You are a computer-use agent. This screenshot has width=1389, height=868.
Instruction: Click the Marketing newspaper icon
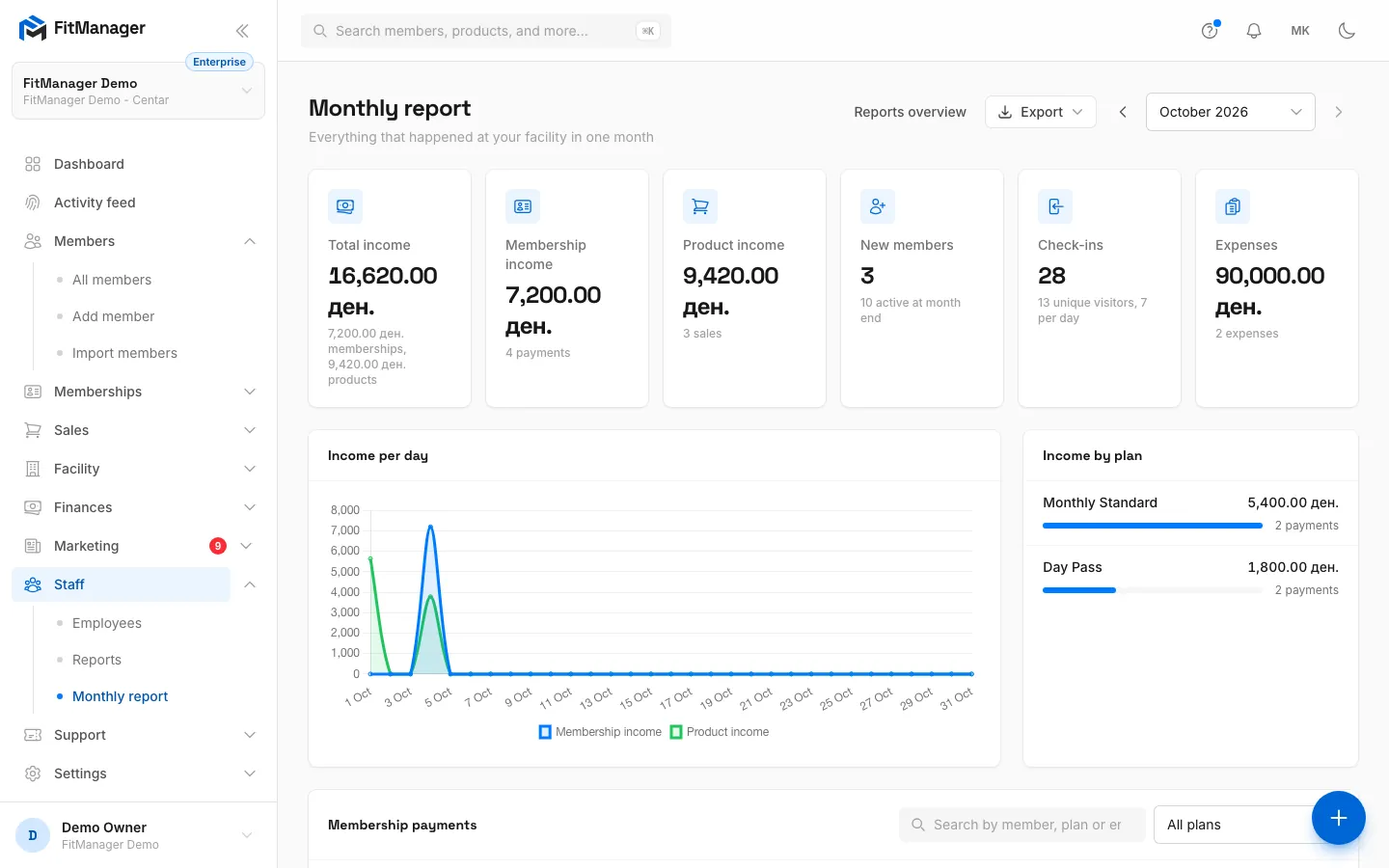point(33,546)
